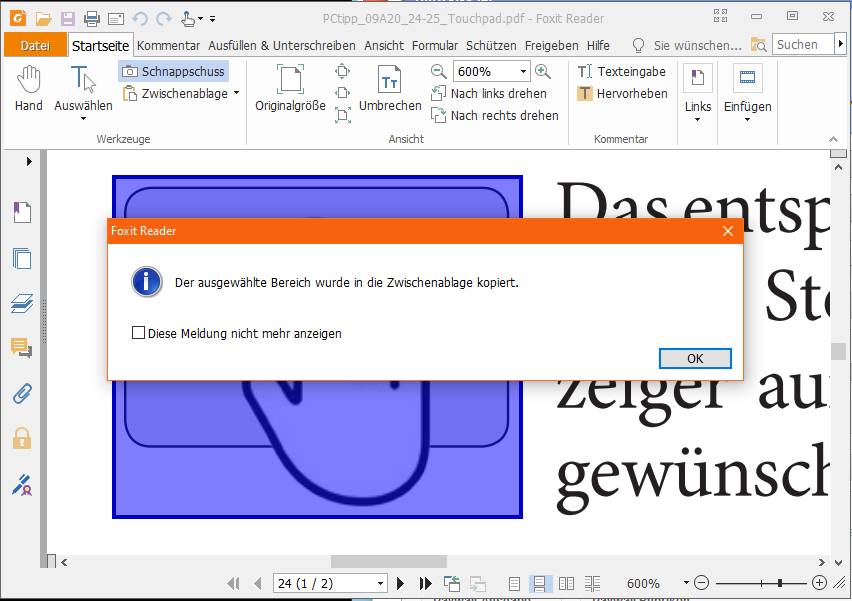Screen dimensions: 852x601
Task: Open the Freigeben tab
Action: 552,46
